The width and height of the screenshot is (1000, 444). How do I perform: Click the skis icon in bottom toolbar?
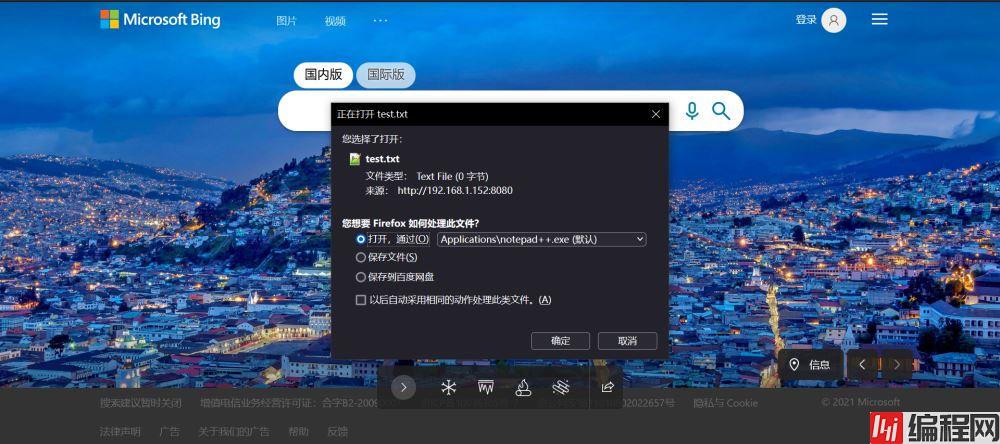point(561,387)
